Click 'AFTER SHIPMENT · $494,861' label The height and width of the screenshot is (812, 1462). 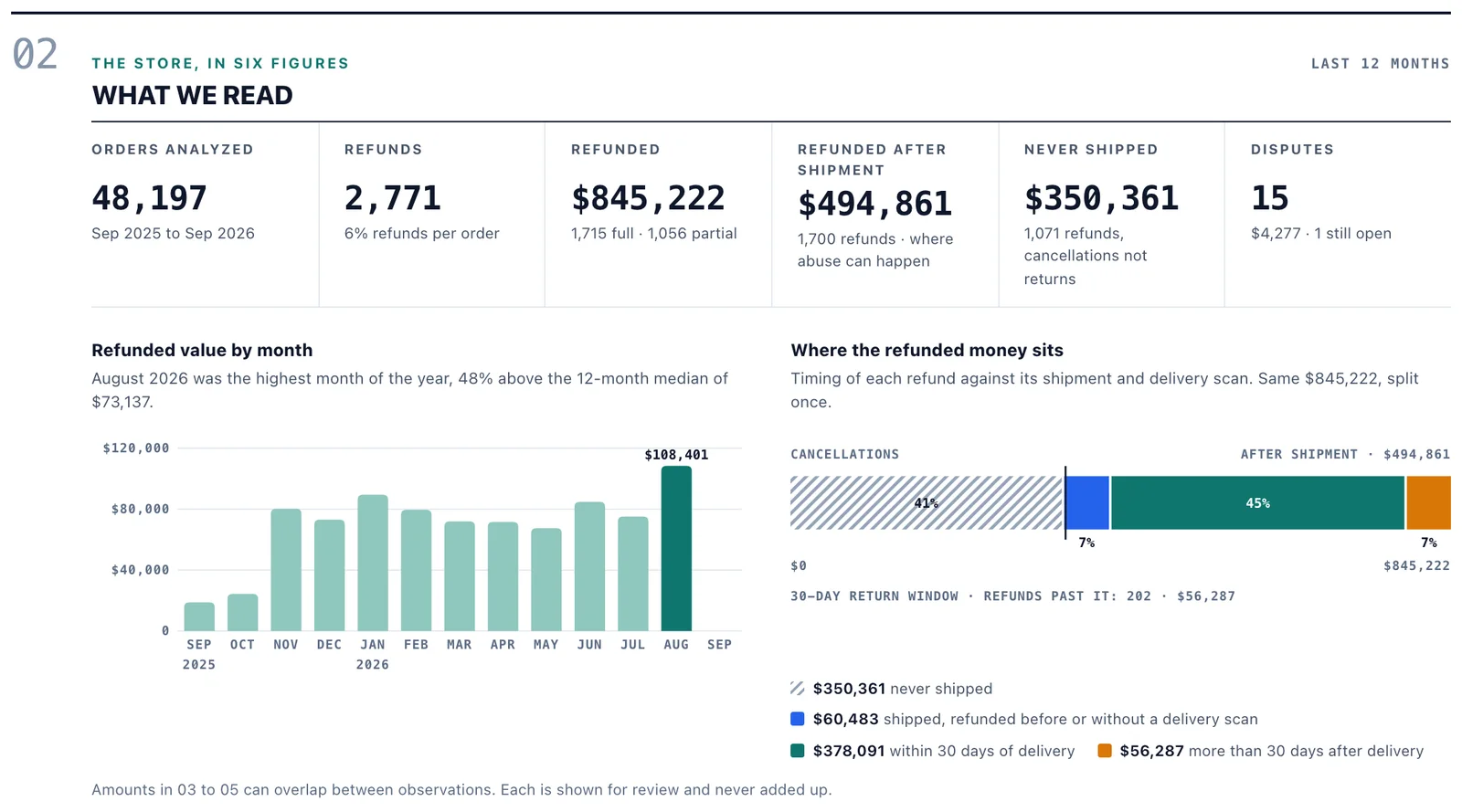(1345, 454)
